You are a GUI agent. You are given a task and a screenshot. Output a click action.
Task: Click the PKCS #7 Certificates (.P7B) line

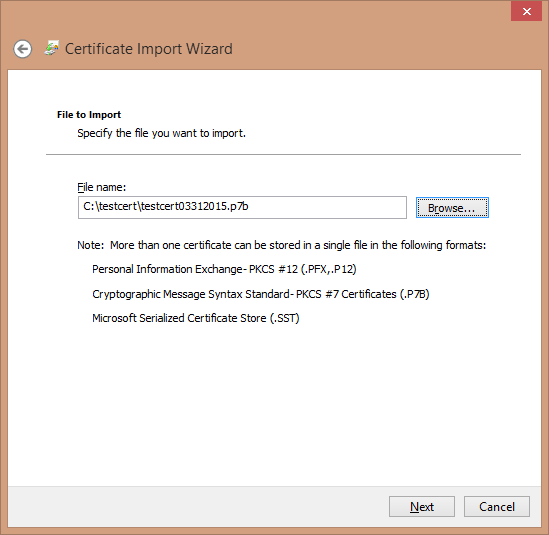coord(260,294)
